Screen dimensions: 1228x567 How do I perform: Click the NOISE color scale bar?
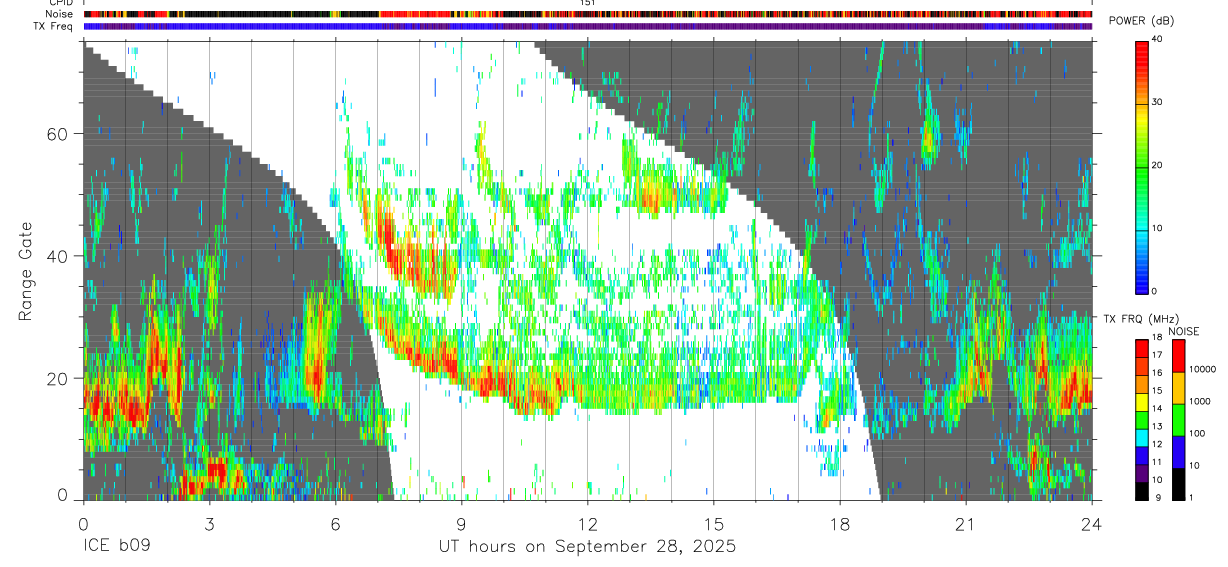coord(1180,420)
